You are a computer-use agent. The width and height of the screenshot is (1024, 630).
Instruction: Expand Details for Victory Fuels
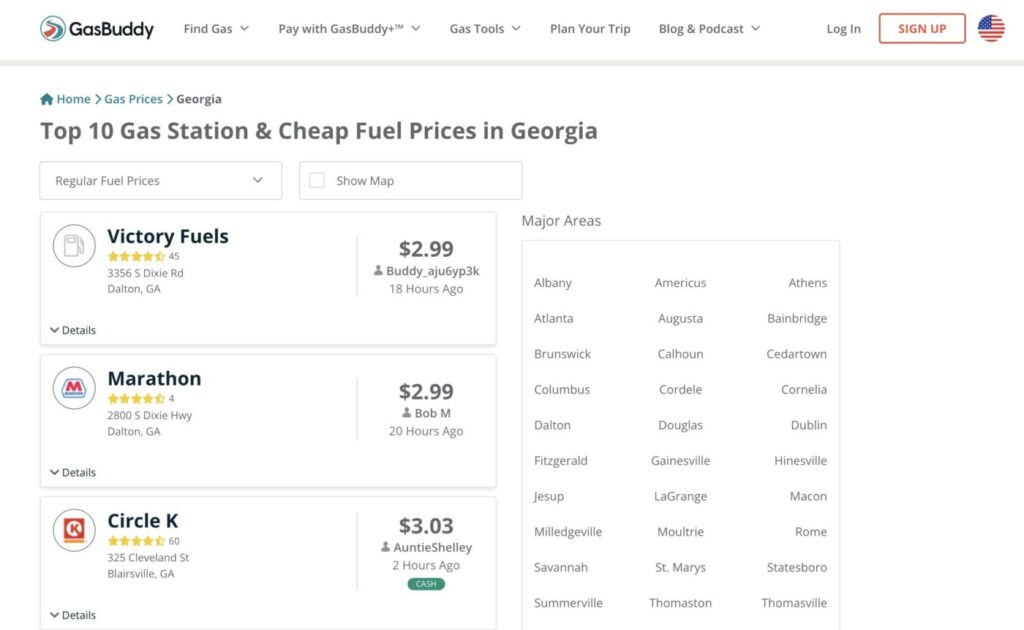[72, 330]
